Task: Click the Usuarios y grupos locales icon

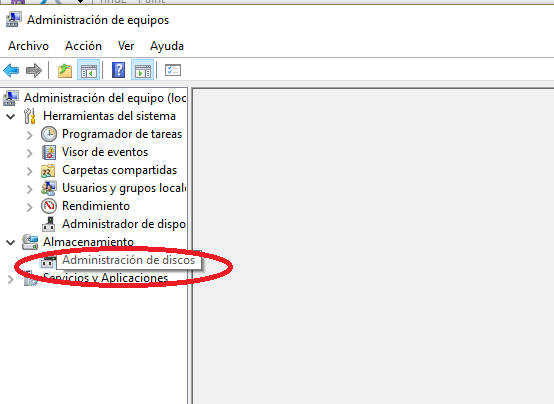Action: (x=49, y=188)
